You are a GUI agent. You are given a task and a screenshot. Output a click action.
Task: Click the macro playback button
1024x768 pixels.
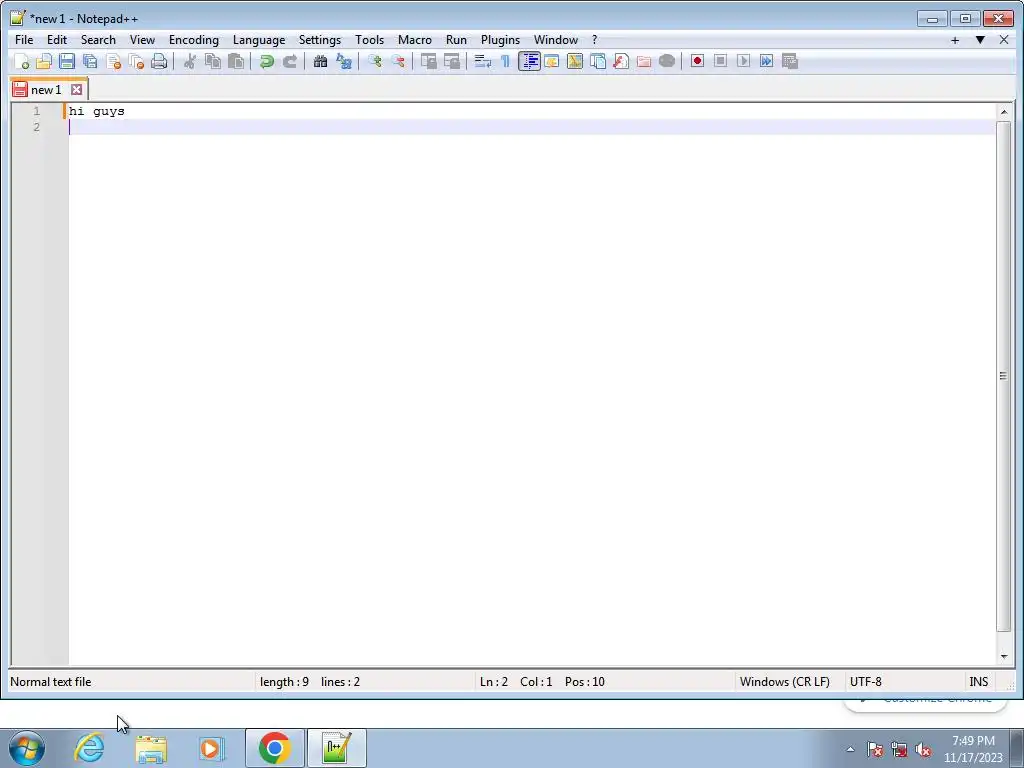[743, 61]
